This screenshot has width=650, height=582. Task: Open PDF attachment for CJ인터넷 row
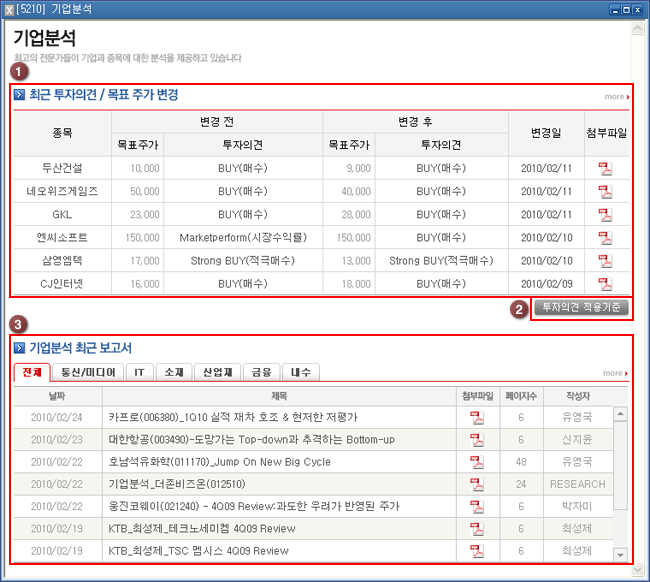(x=605, y=284)
